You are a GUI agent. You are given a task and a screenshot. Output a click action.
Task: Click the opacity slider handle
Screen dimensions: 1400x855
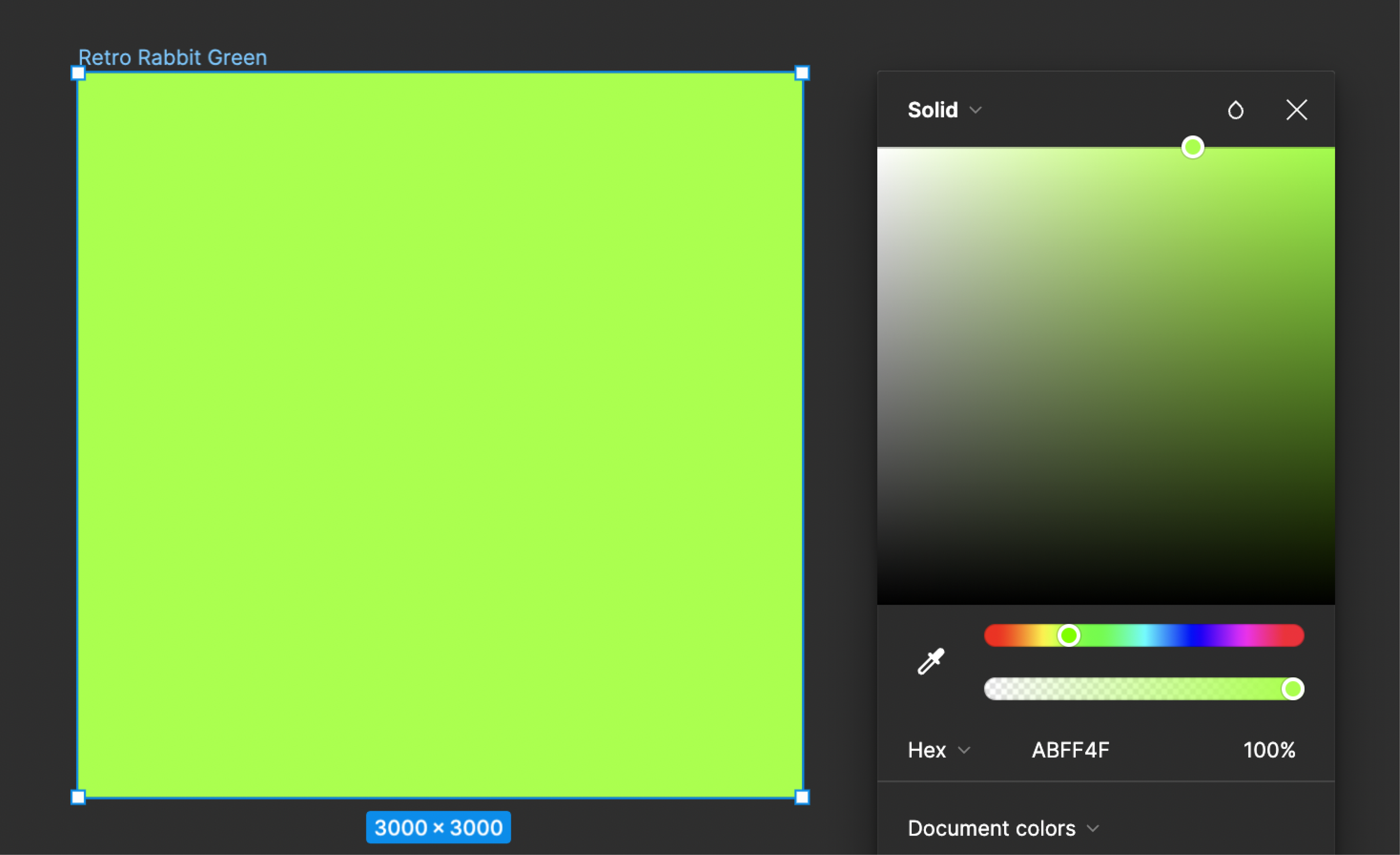coord(1293,689)
